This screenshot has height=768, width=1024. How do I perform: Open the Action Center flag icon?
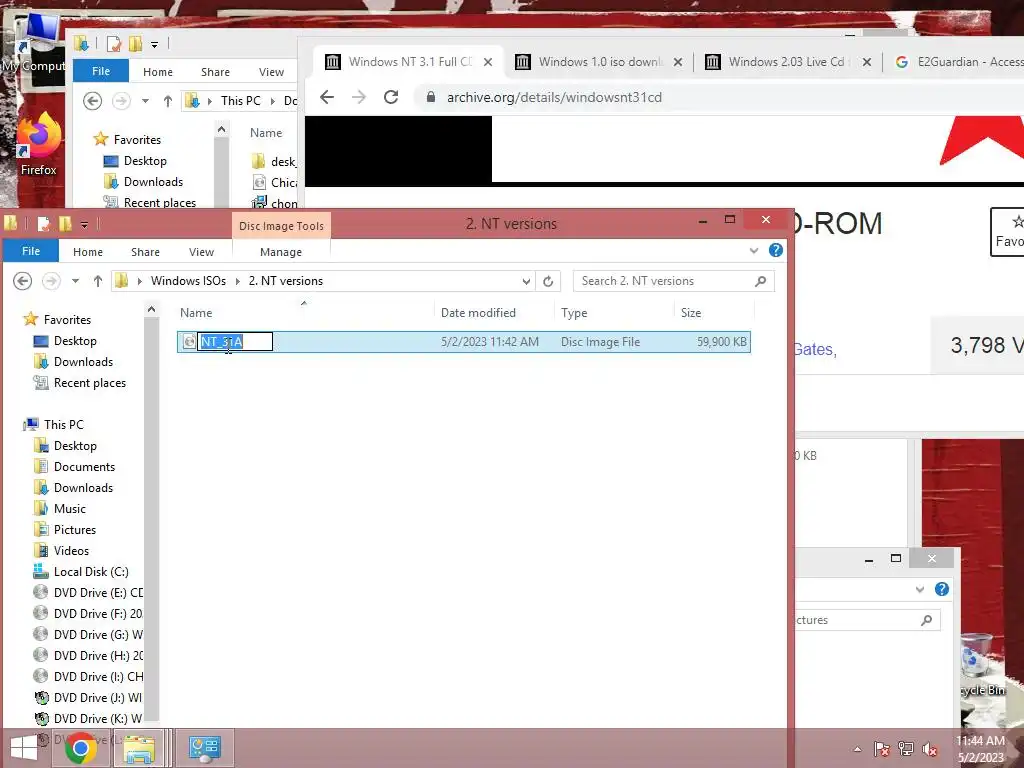(881, 749)
